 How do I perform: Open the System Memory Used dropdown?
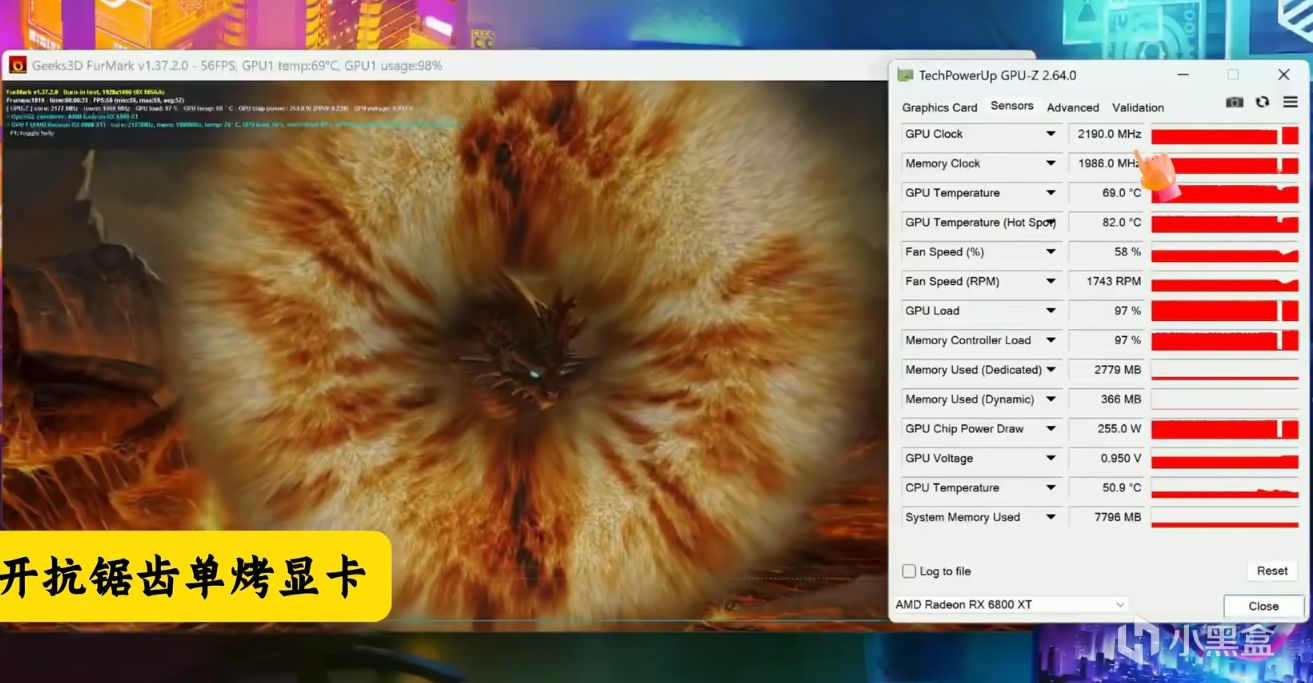pos(1051,517)
